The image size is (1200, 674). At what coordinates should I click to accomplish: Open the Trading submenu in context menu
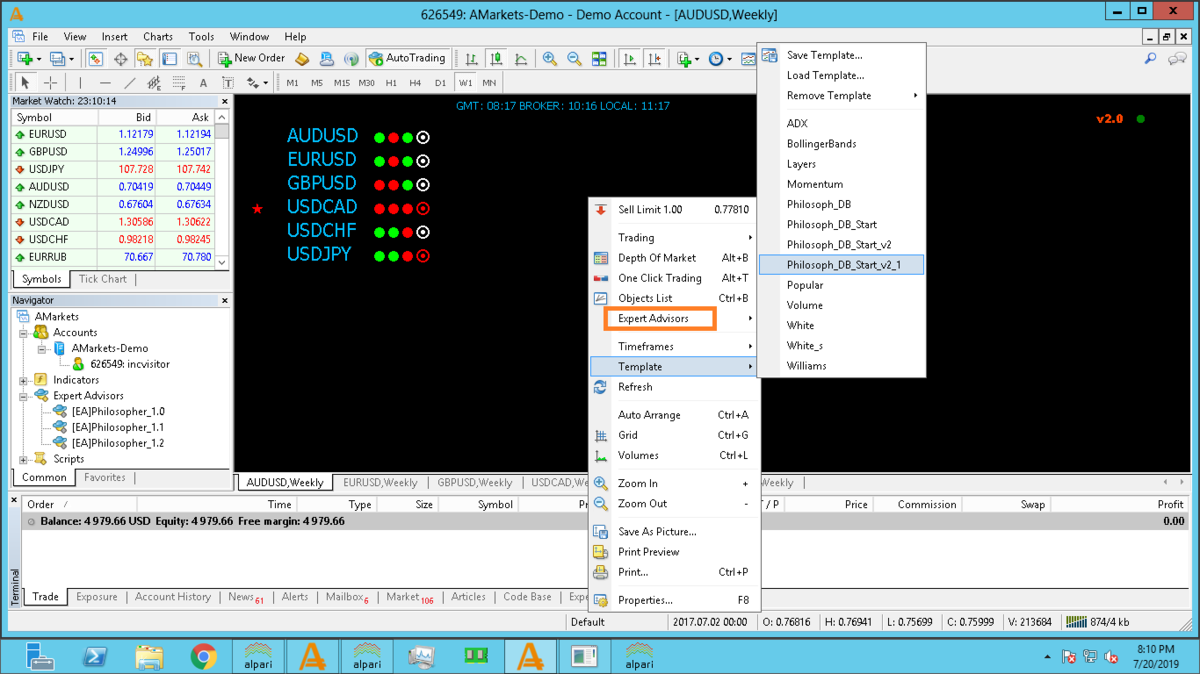point(673,238)
